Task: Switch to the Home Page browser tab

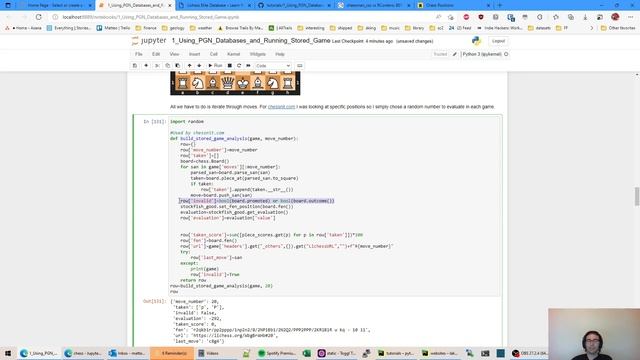Action: 55,5
